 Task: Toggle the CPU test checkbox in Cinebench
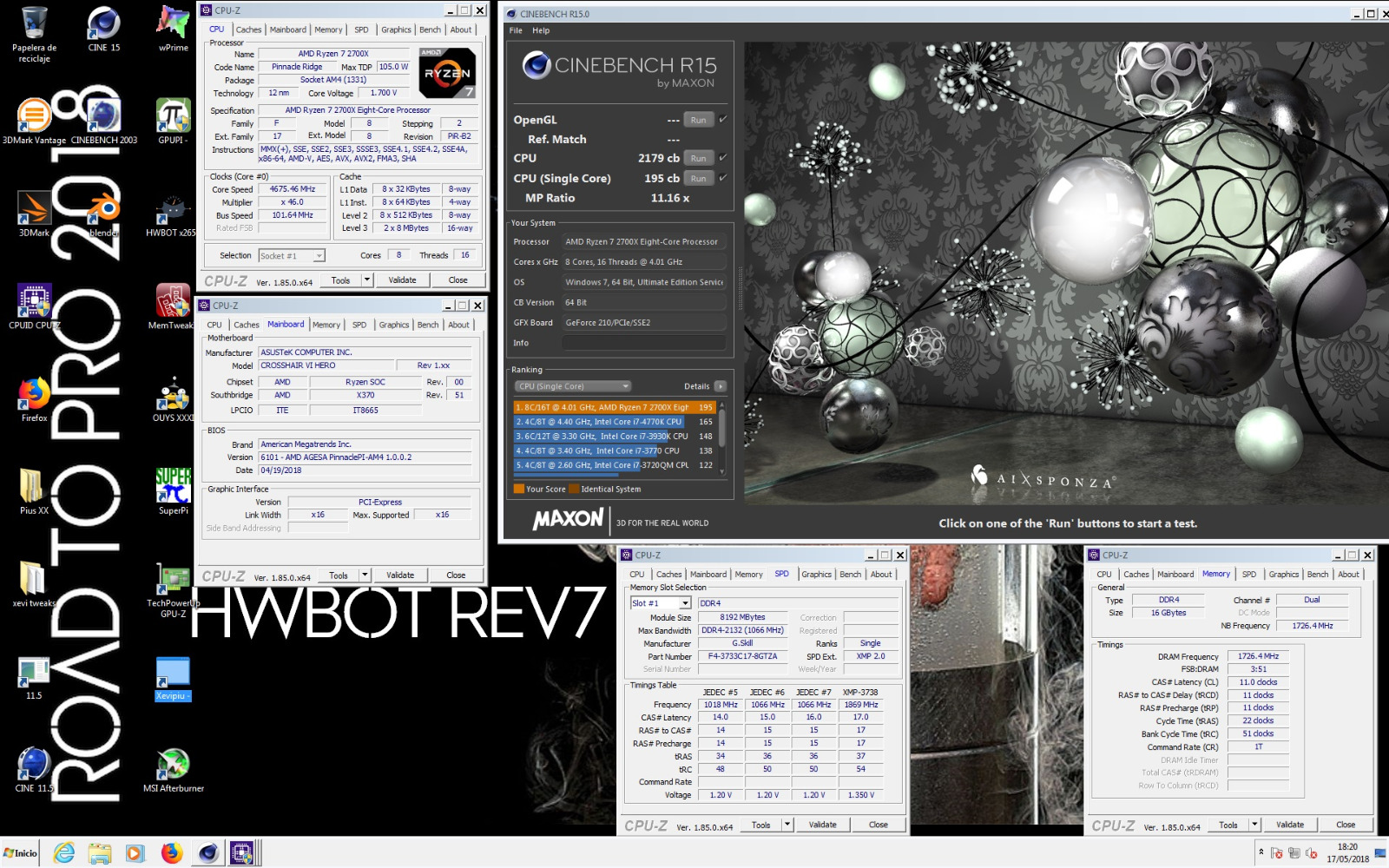tap(722, 158)
